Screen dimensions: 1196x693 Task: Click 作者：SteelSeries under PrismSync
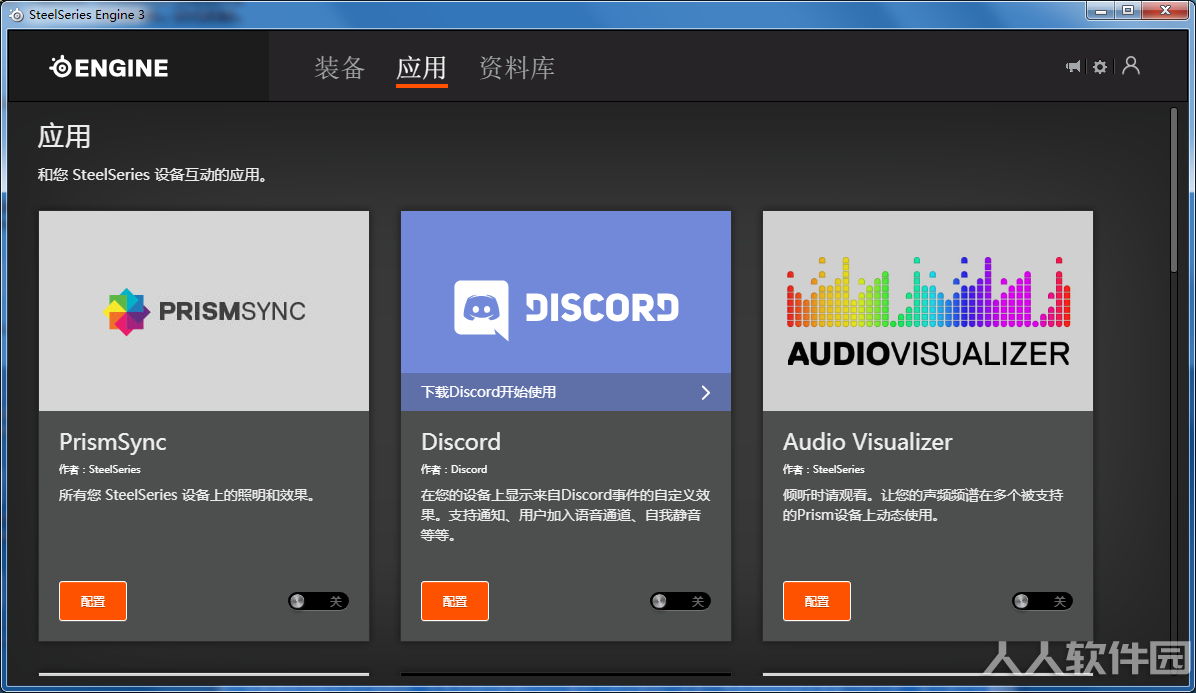coord(100,470)
